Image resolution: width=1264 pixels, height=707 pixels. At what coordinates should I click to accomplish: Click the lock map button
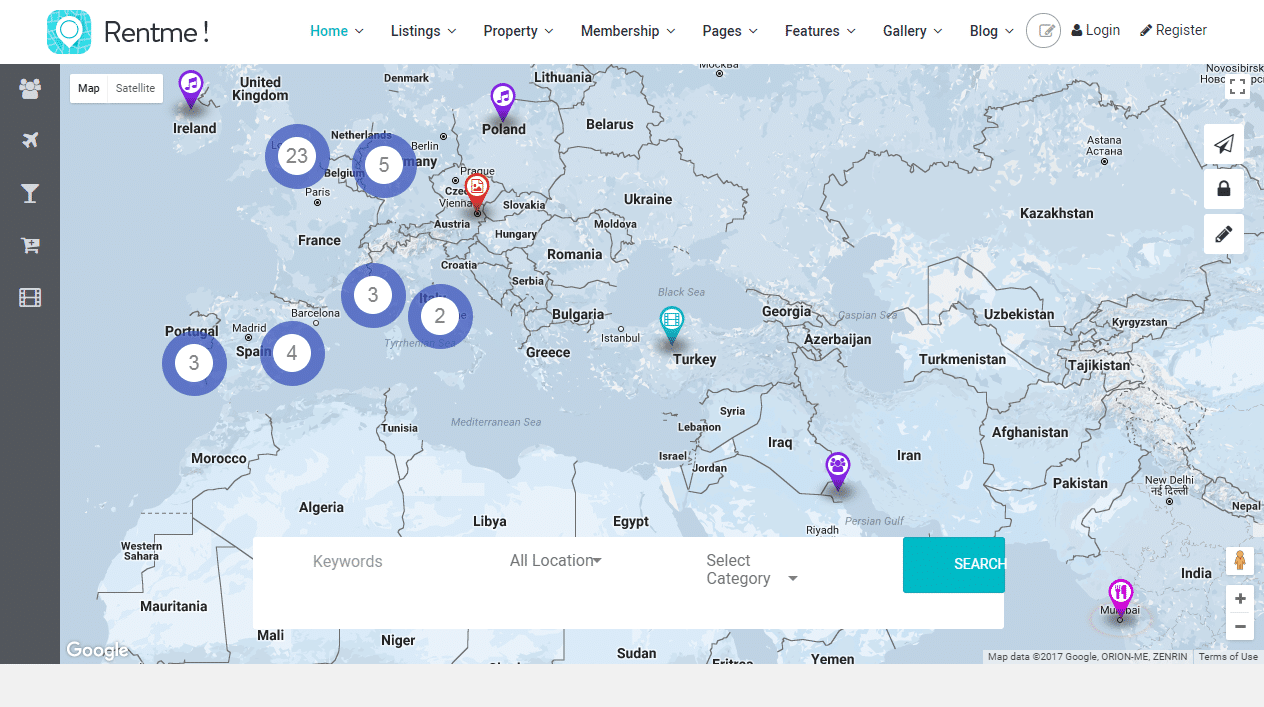pos(1224,188)
